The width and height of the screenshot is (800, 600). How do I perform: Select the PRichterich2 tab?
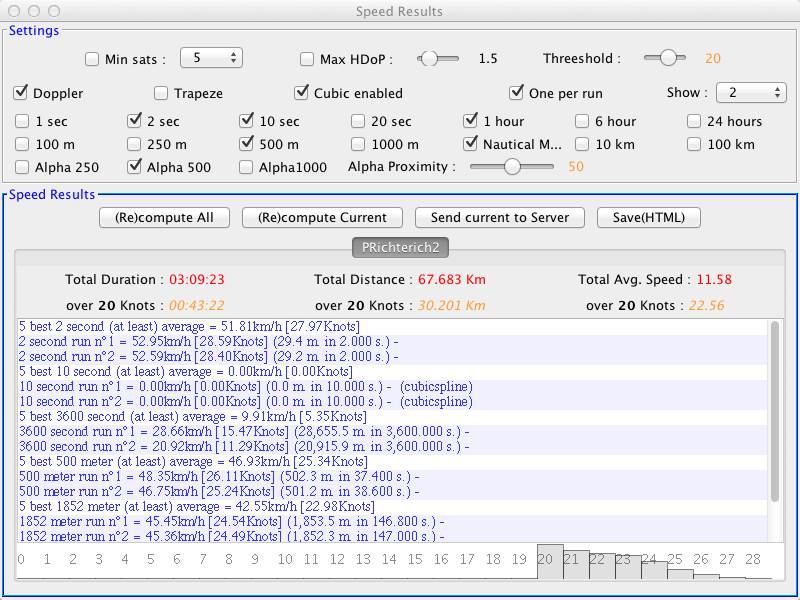399,247
